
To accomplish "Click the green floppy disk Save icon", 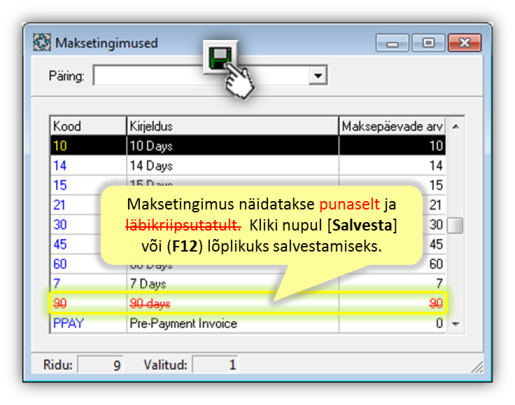I will (220, 57).
